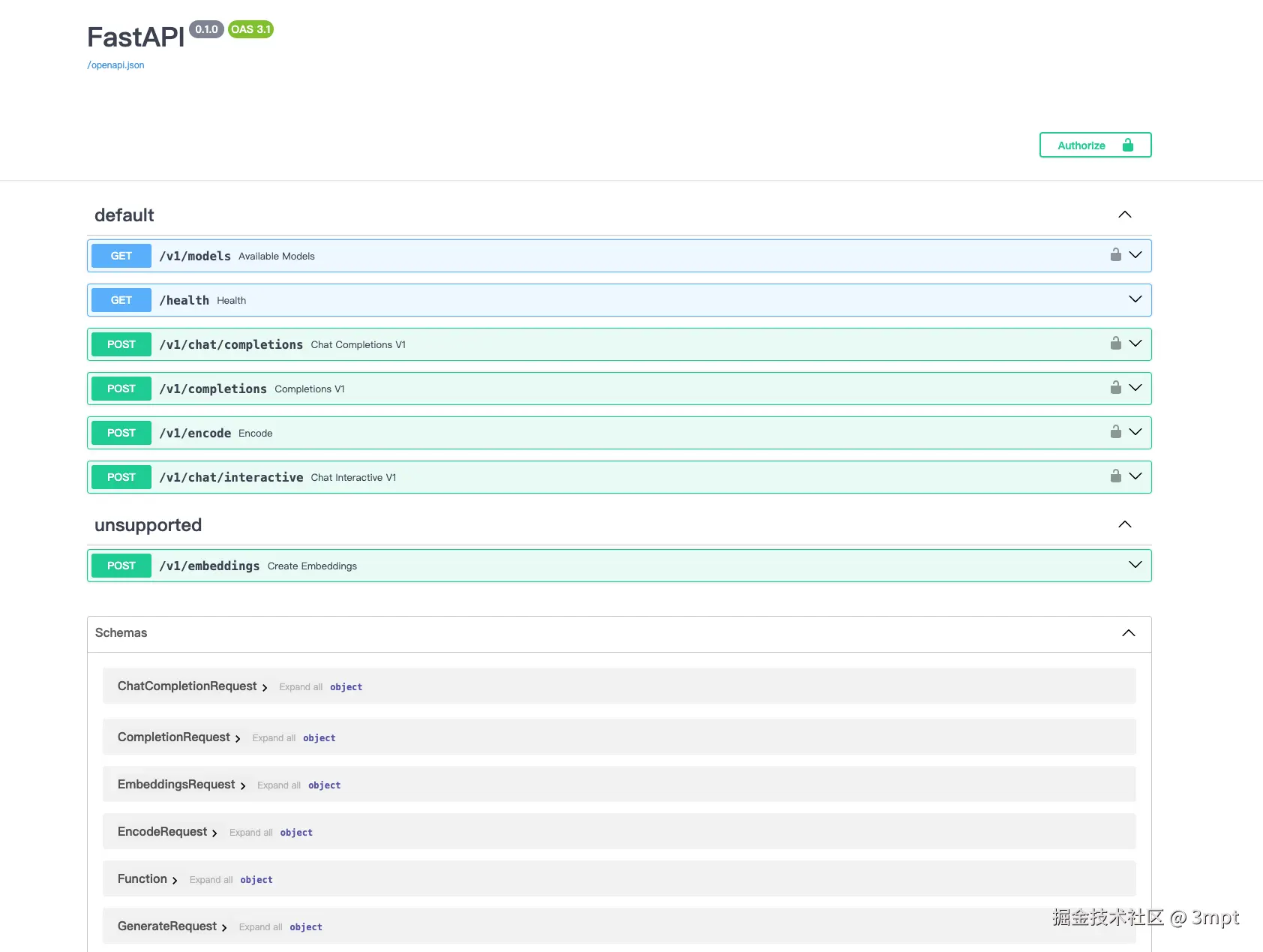This screenshot has width=1263, height=952.
Task: Click the unsupported tag heading
Action: (x=148, y=525)
